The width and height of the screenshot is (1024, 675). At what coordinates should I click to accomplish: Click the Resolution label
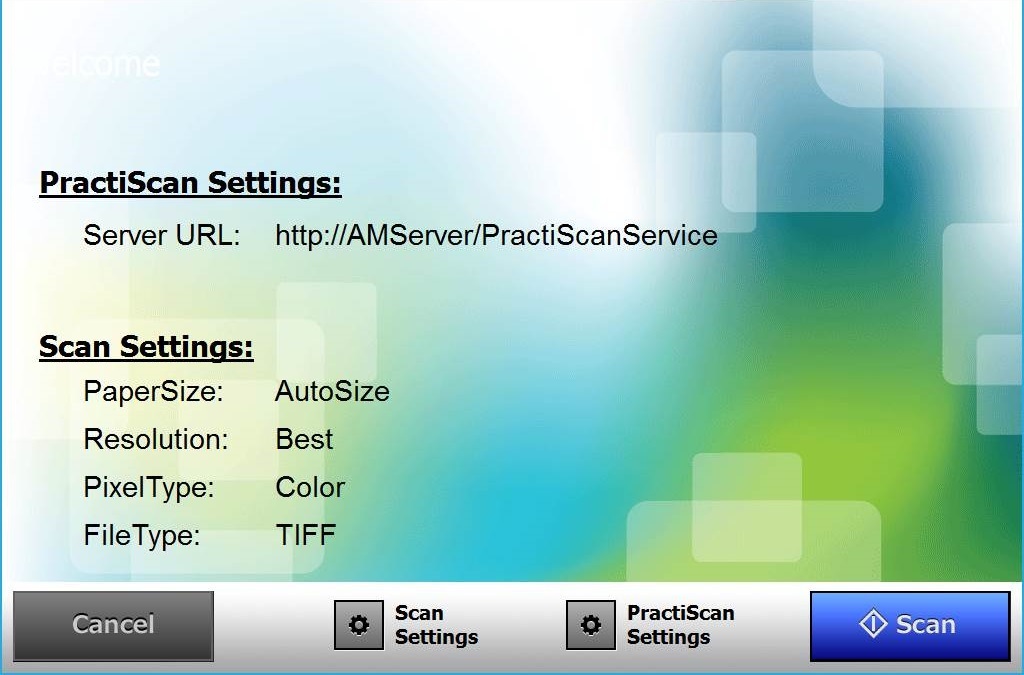[x=156, y=439]
